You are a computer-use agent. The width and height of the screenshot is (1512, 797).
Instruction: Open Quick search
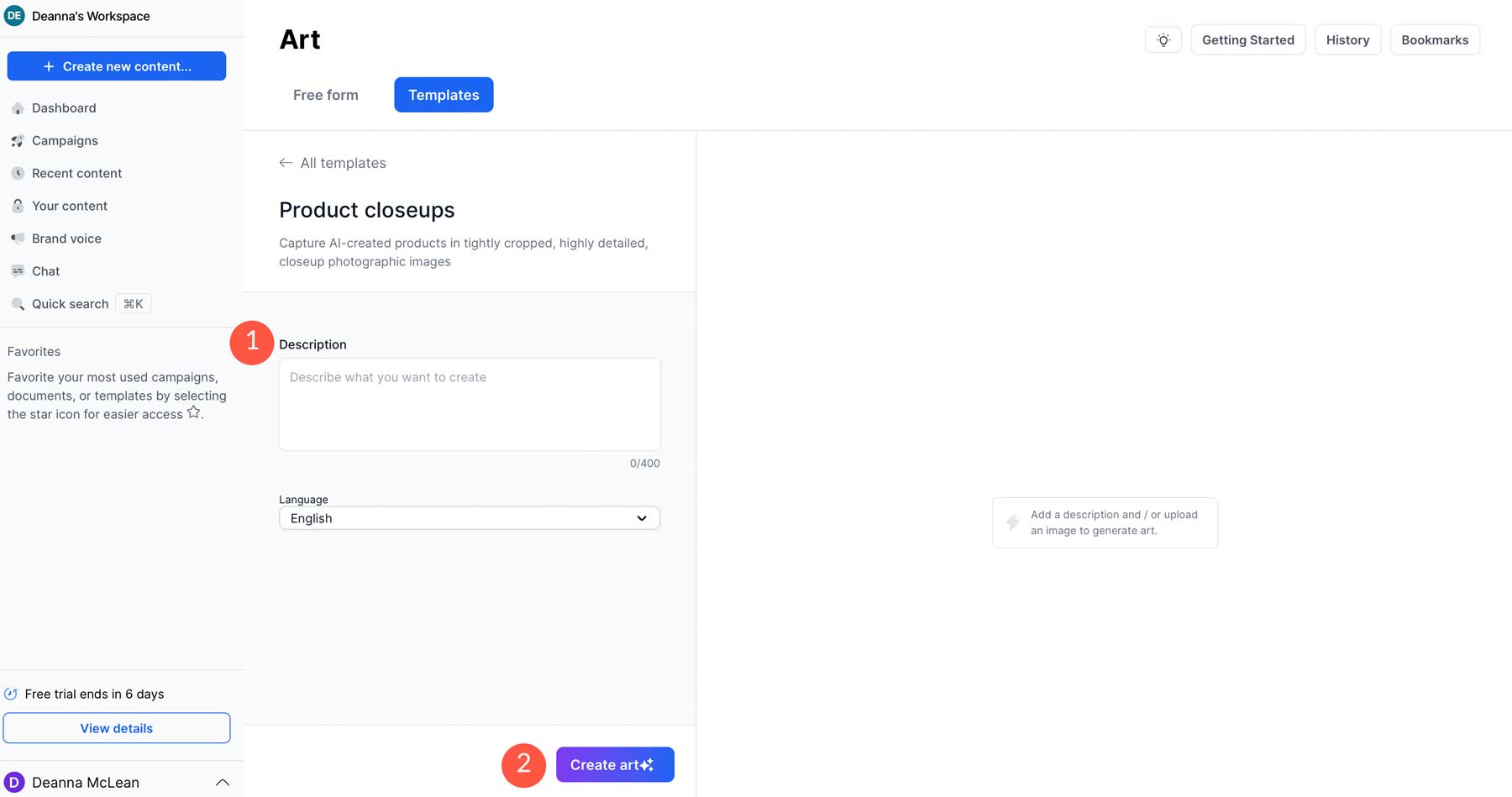[70, 303]
